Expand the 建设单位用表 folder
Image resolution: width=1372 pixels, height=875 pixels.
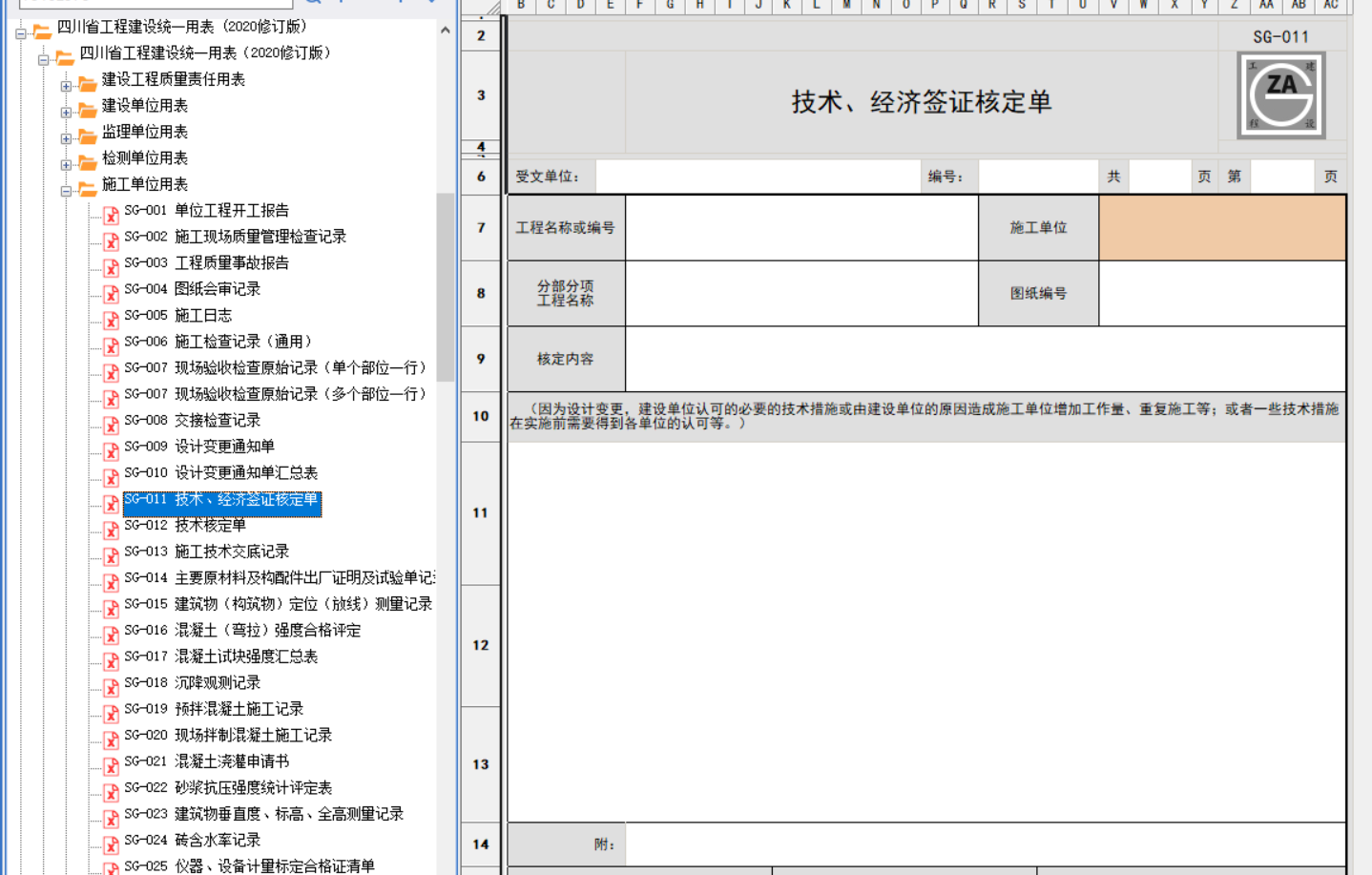pyautogui.click(x=66, y=112)
